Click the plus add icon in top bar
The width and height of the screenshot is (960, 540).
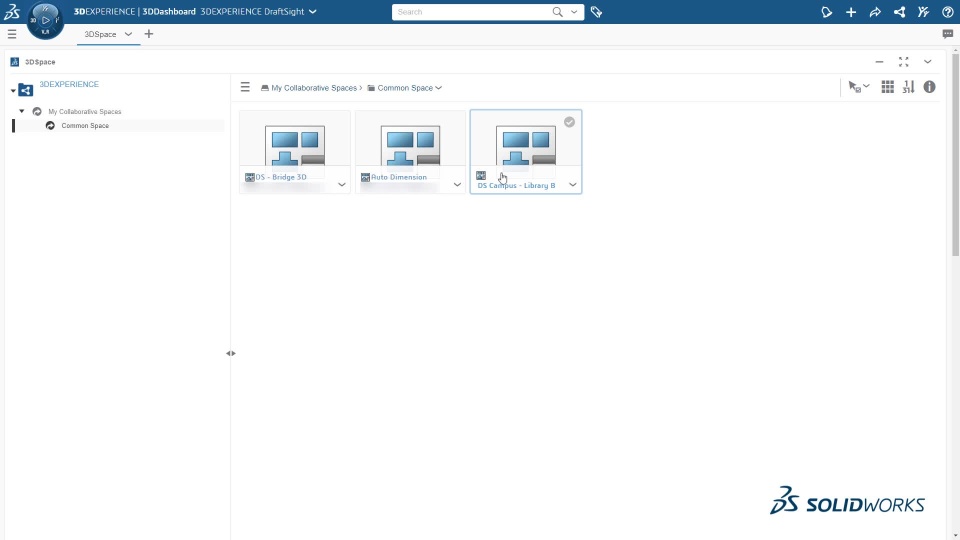(851, 12)
